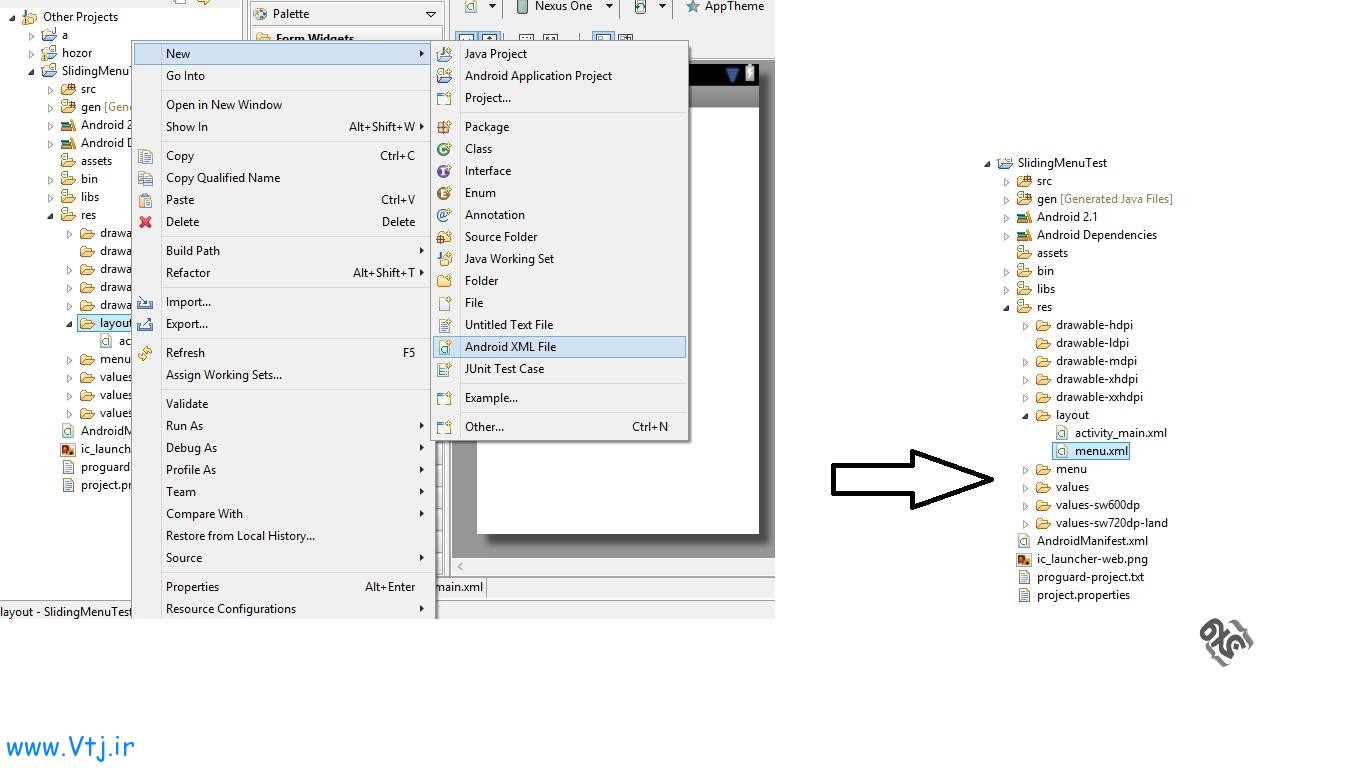Open the Nexus One device dropdown

[608, 7]
